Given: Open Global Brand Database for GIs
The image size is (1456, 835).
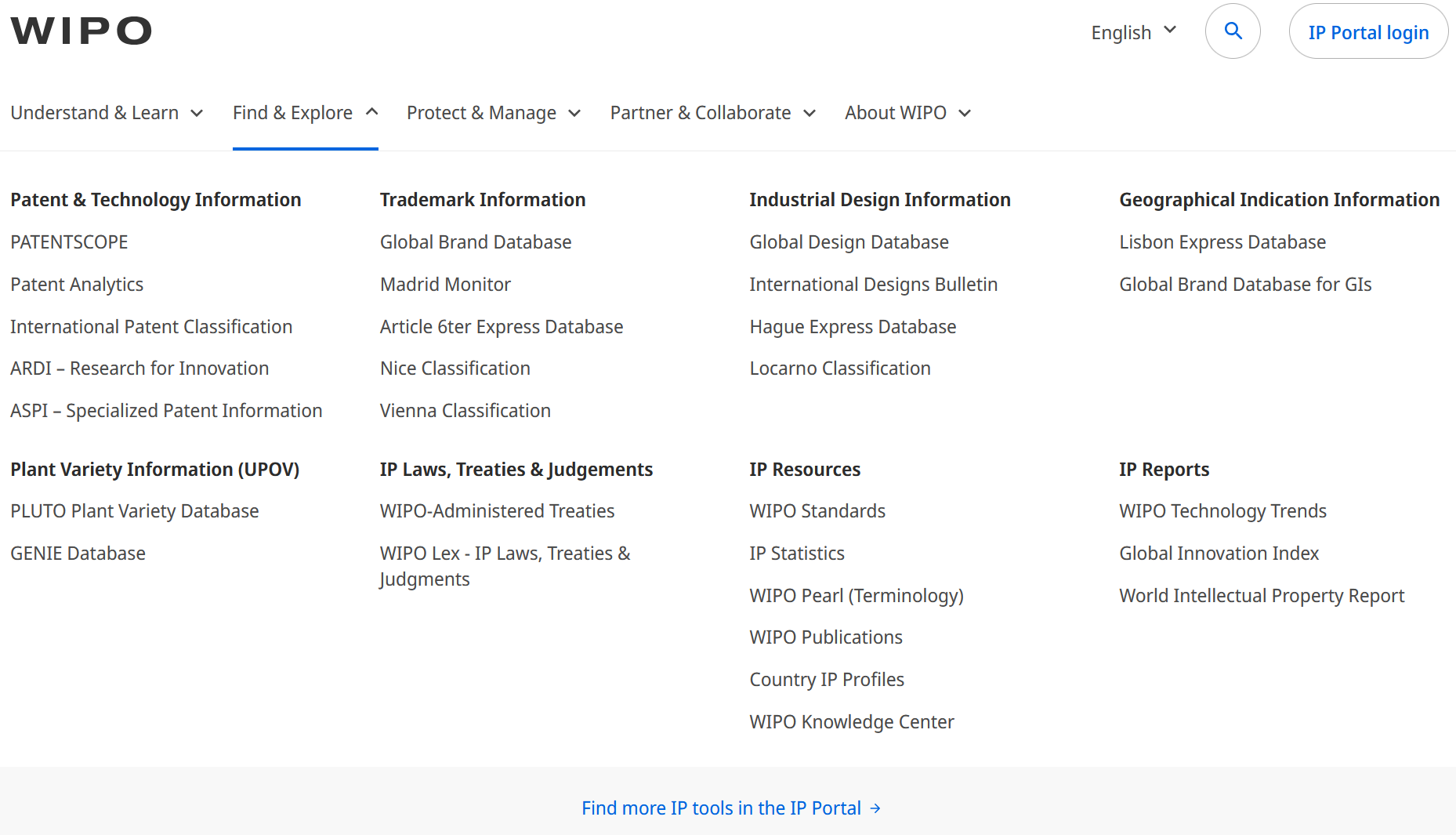Looking at the screenshot, I should [x=1245, y=285].
